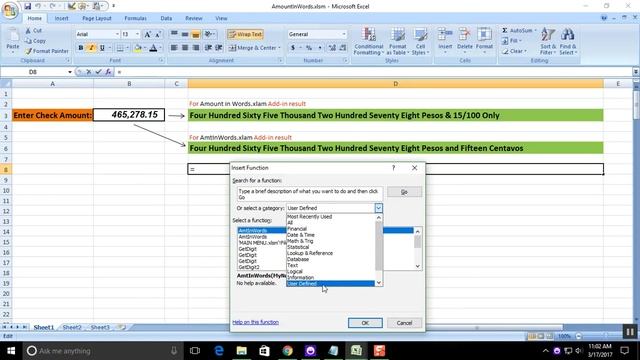Save workbook from Quick Access Toolbar
The height and width of the screenshot is (360, 640).
tap(27, 6)
